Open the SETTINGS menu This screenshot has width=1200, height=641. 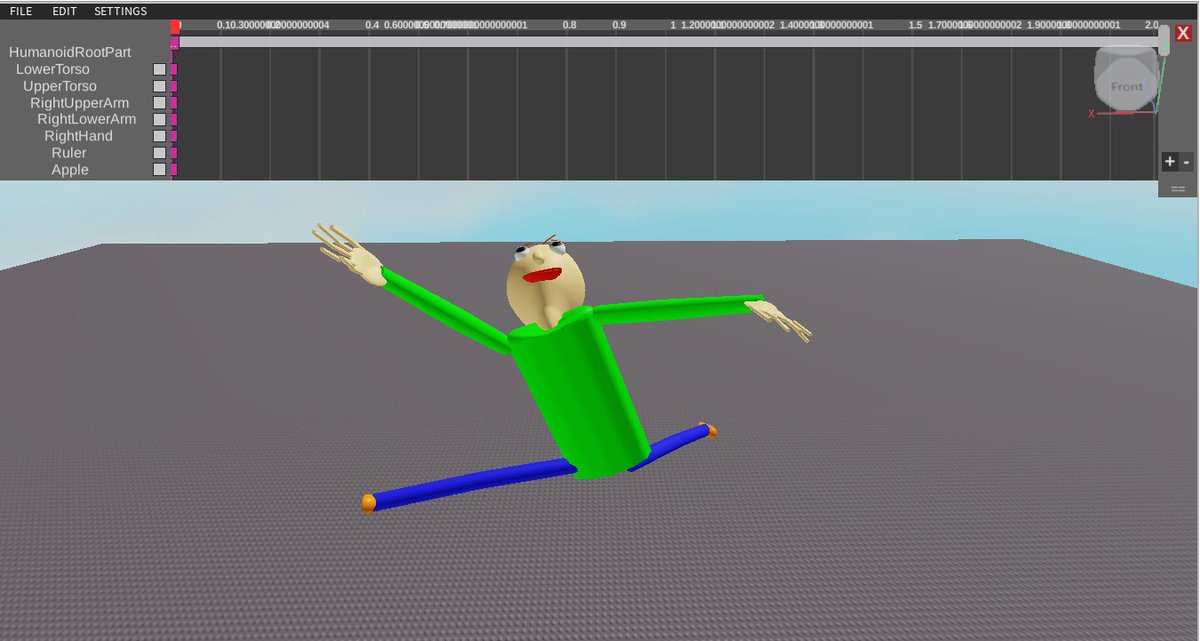120,11
